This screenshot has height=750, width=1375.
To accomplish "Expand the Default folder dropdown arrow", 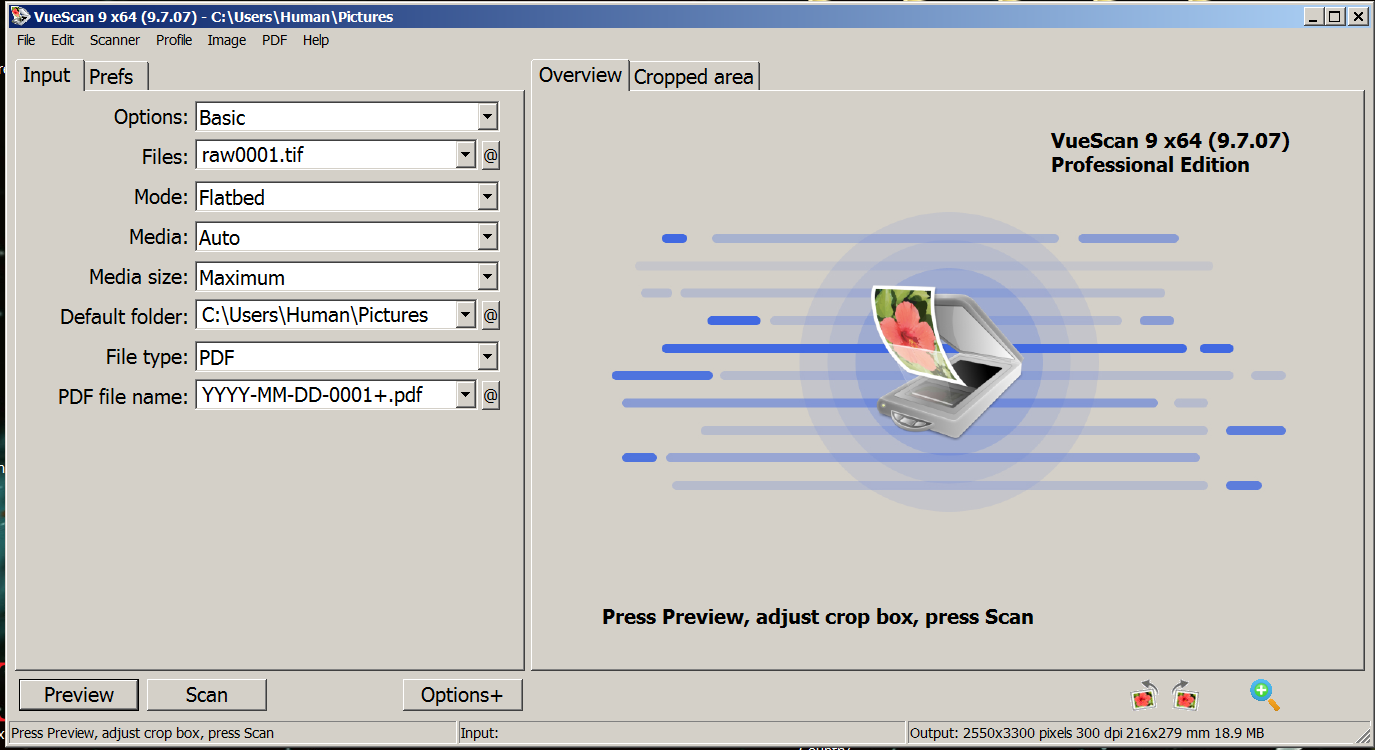I will click(465, 316).
